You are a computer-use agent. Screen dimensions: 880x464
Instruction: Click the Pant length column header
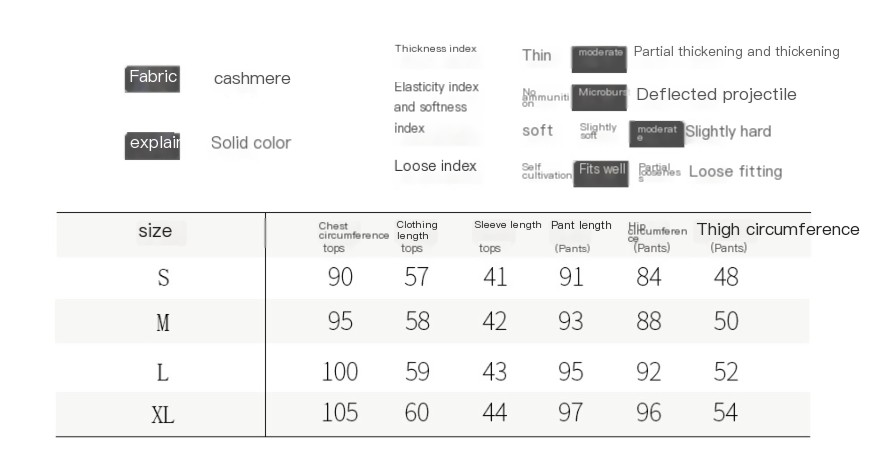581,226
